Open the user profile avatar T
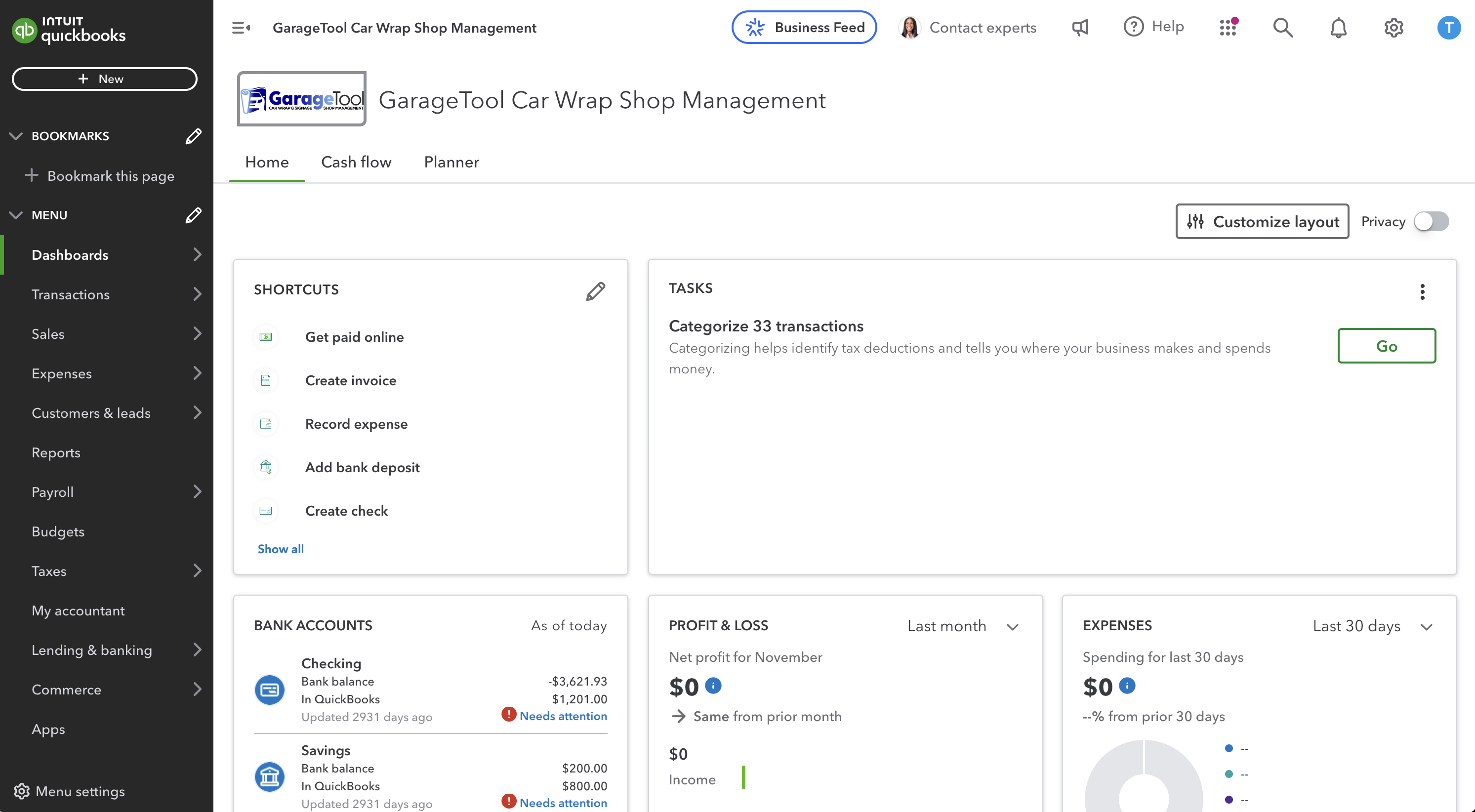This screenshot has width=1475, height=812. (1448, 28)
